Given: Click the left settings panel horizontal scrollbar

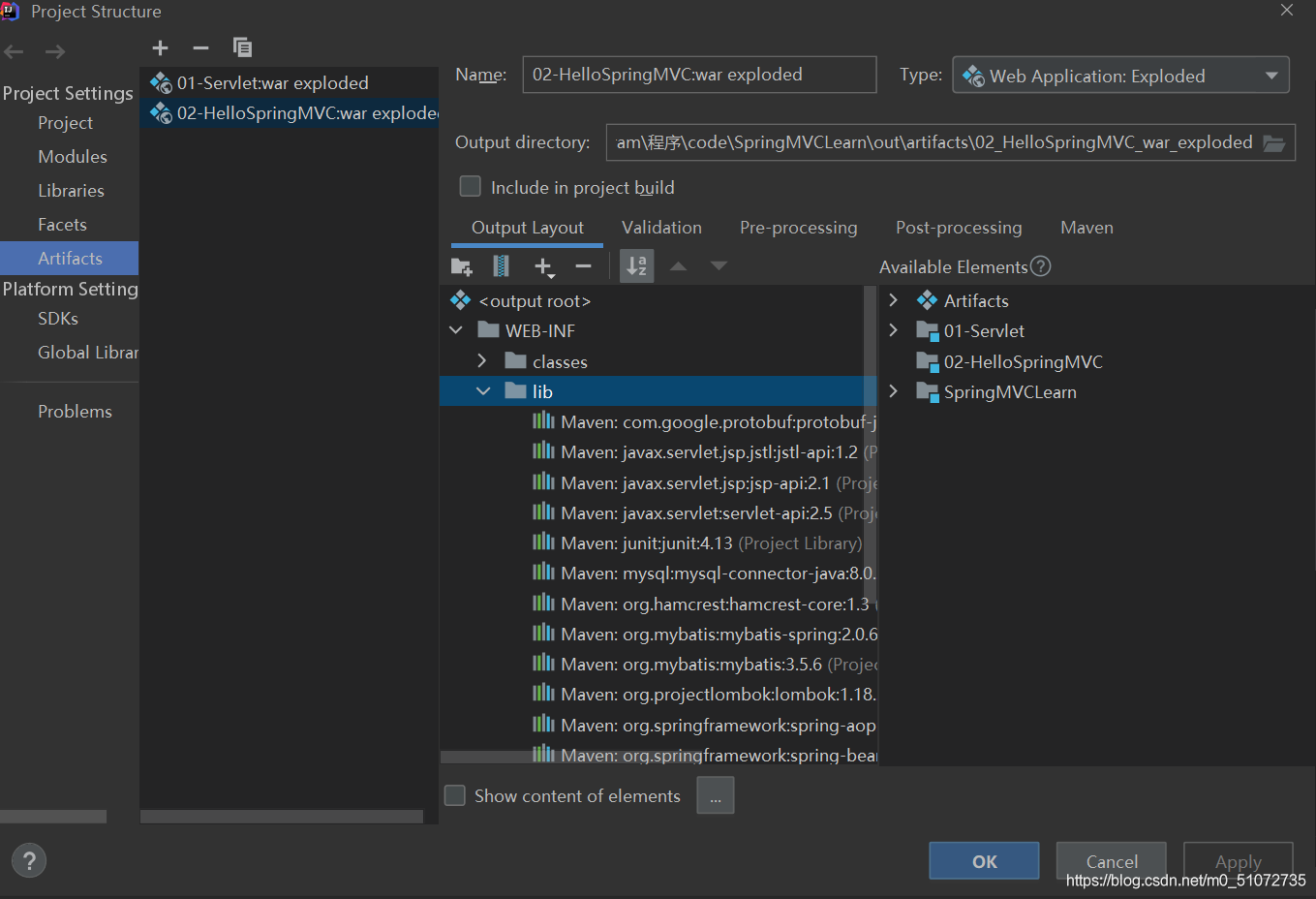Looking at the screenshot, I should 53,817.
